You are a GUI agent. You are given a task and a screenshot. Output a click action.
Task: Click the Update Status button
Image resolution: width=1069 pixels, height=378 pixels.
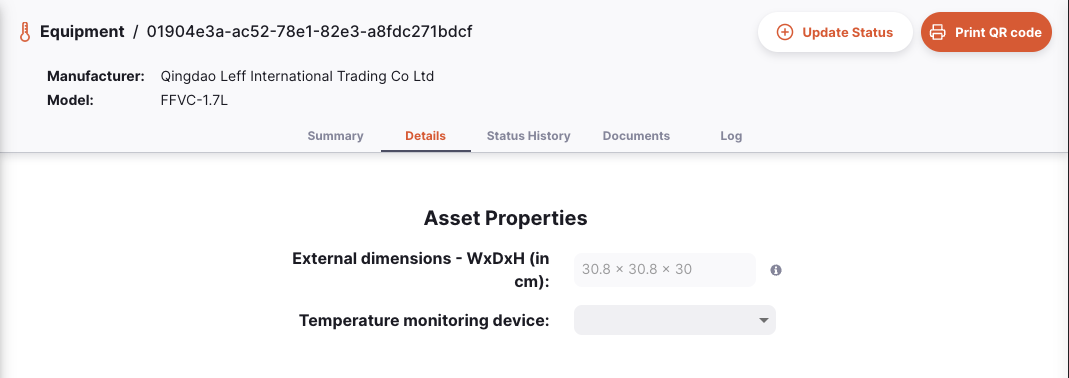point(835,32)
